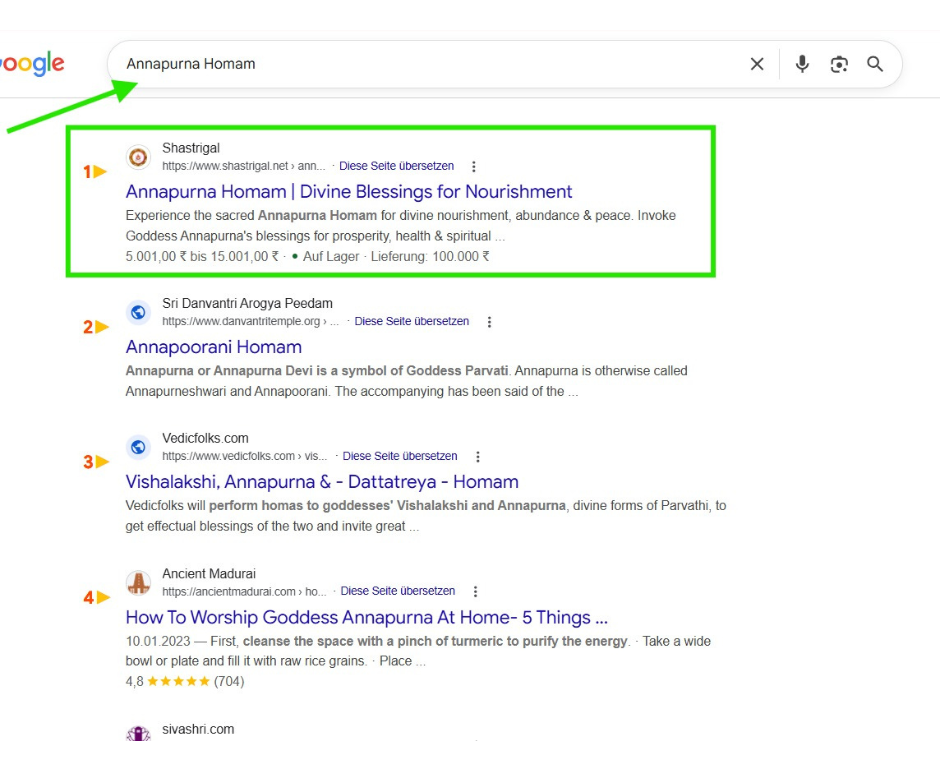Viewport: 940px width, 771px height.
Task: Clear the search box with the X icon
Action: (757, 64)
